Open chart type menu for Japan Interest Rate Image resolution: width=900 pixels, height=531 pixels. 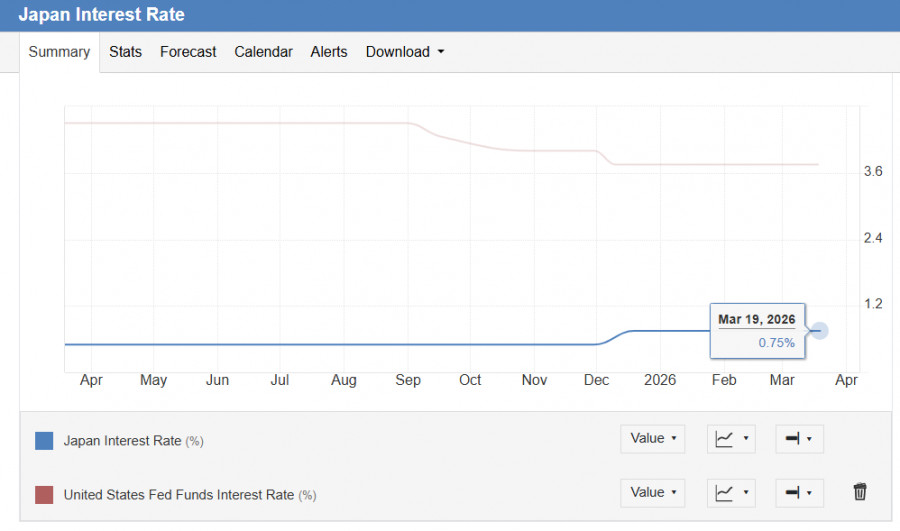[x=732, y=438]
